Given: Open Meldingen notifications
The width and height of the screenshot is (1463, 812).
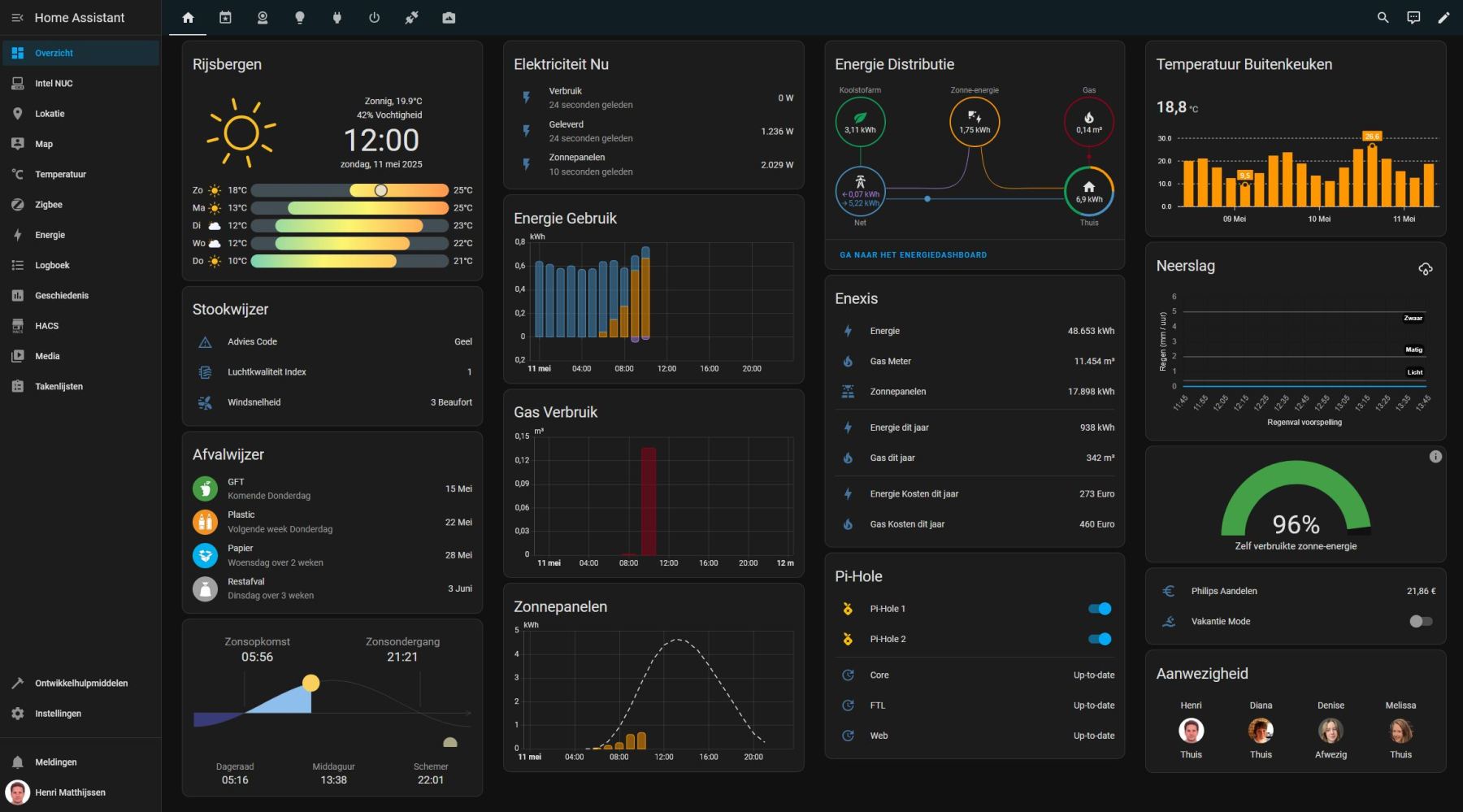Looking at the screenshot, I should (x=55, y=762).
